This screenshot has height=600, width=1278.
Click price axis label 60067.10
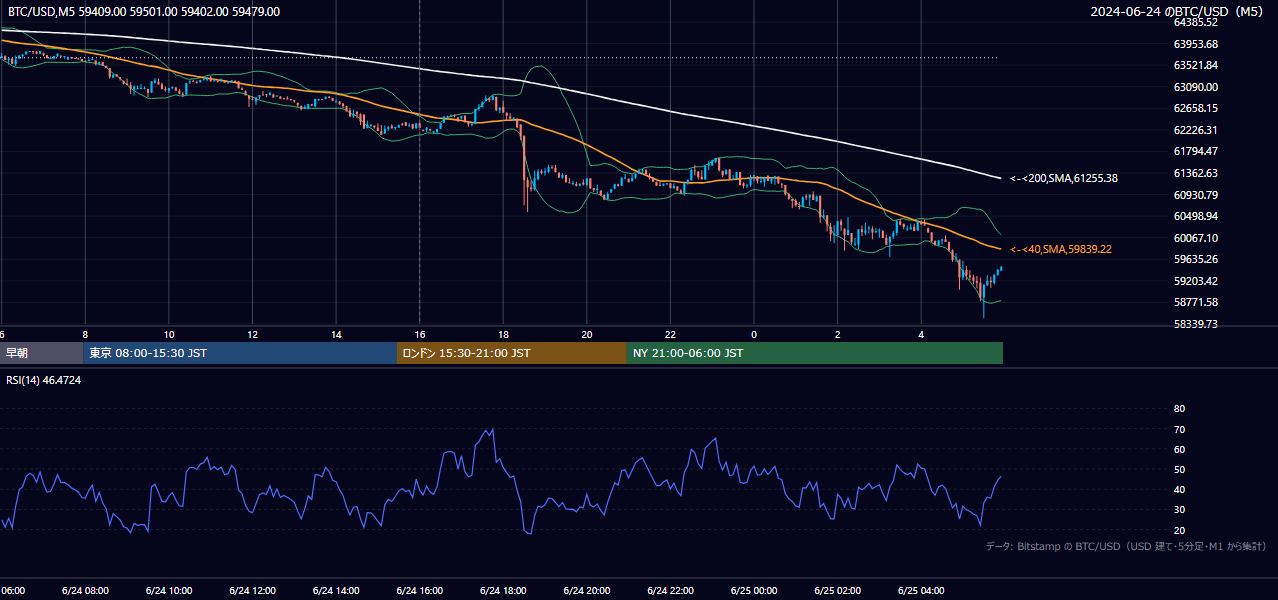(x=1196, y=238)
